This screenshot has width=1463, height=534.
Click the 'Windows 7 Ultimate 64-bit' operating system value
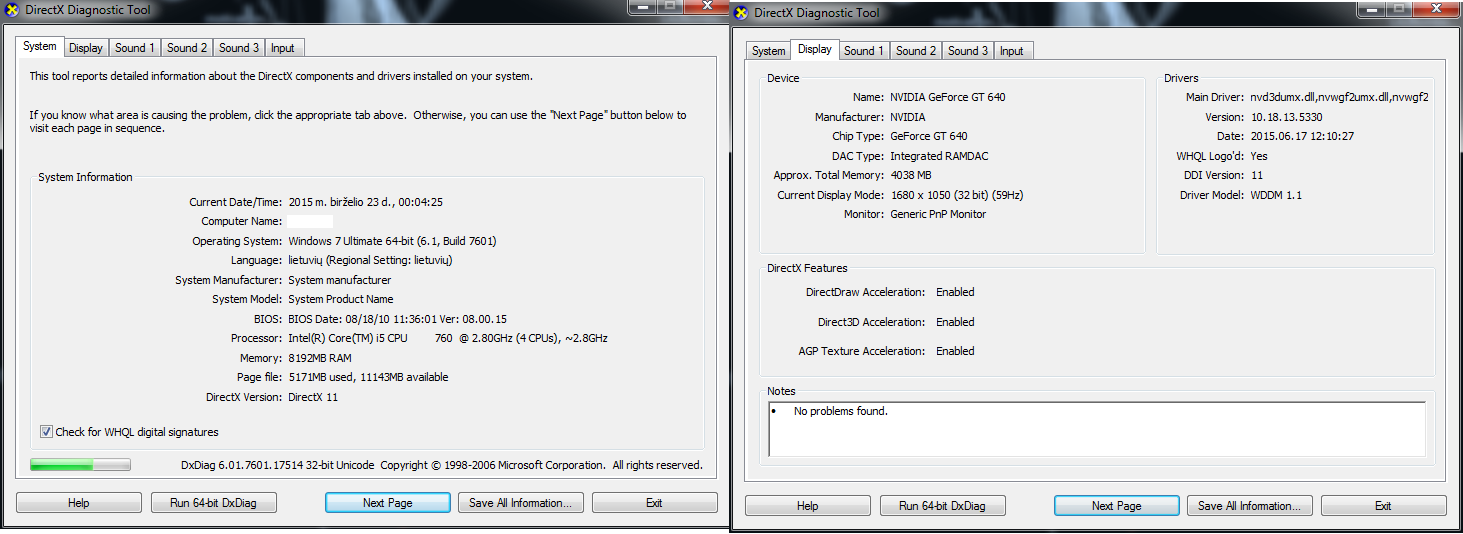392,241
